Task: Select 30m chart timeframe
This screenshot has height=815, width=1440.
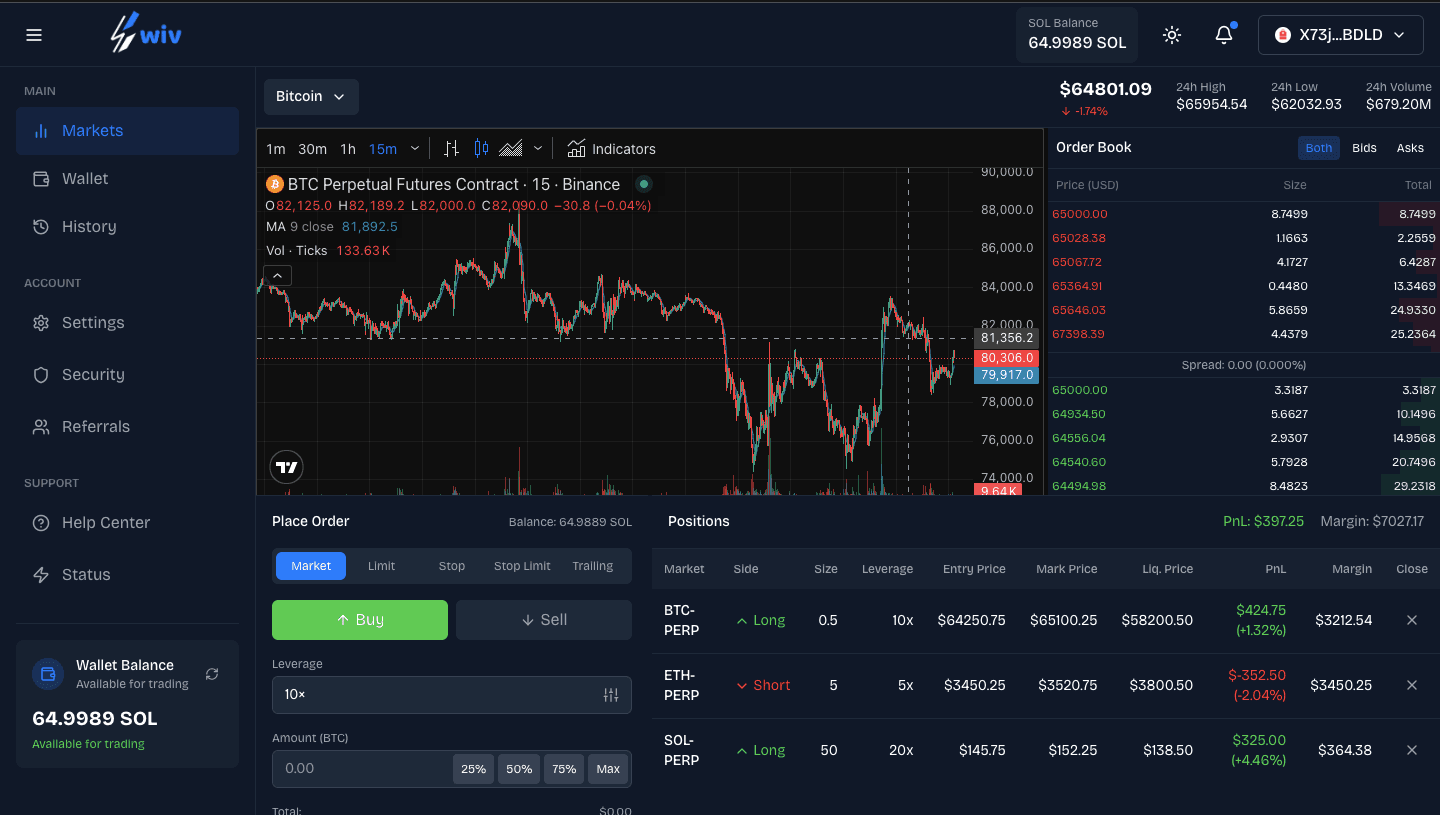Action: (313, 149)
